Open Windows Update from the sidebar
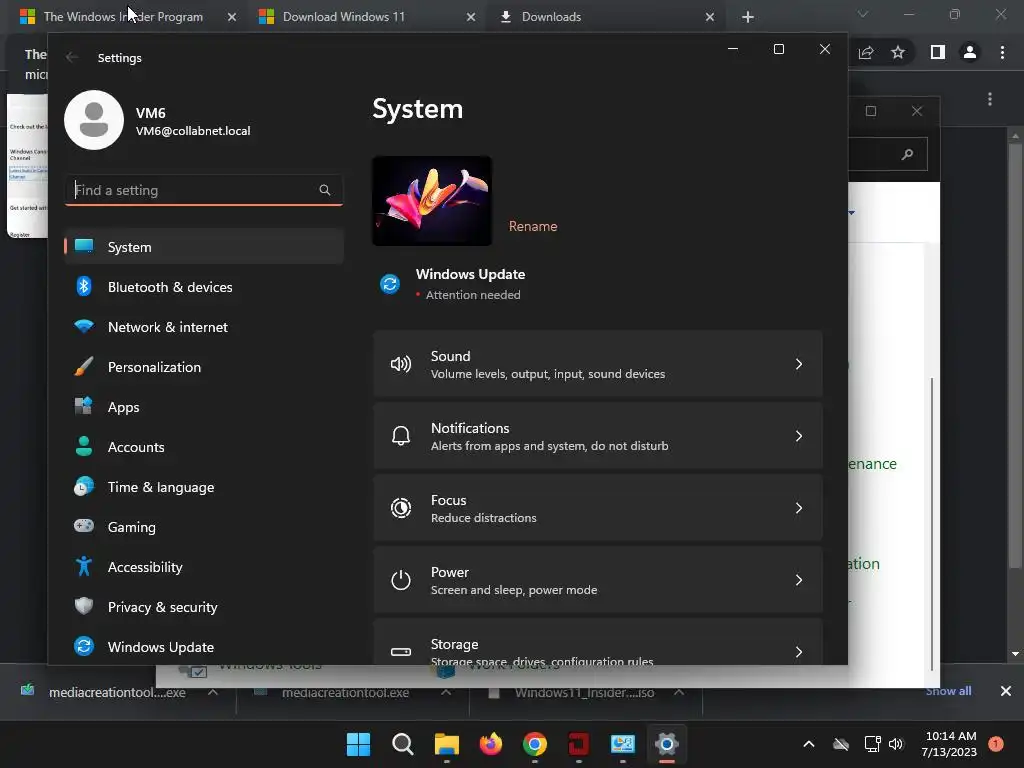1024x768 pixels. point(204,647)
